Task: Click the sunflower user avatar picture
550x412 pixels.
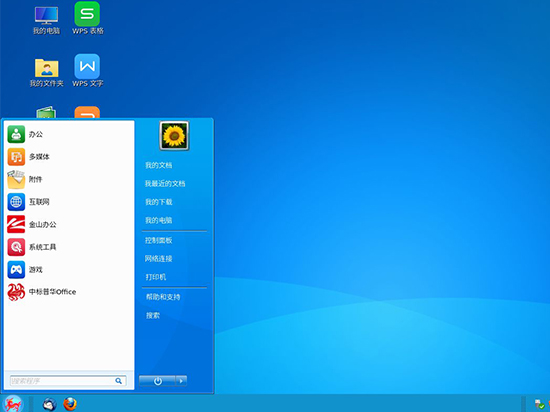Action: pos(174,136)
